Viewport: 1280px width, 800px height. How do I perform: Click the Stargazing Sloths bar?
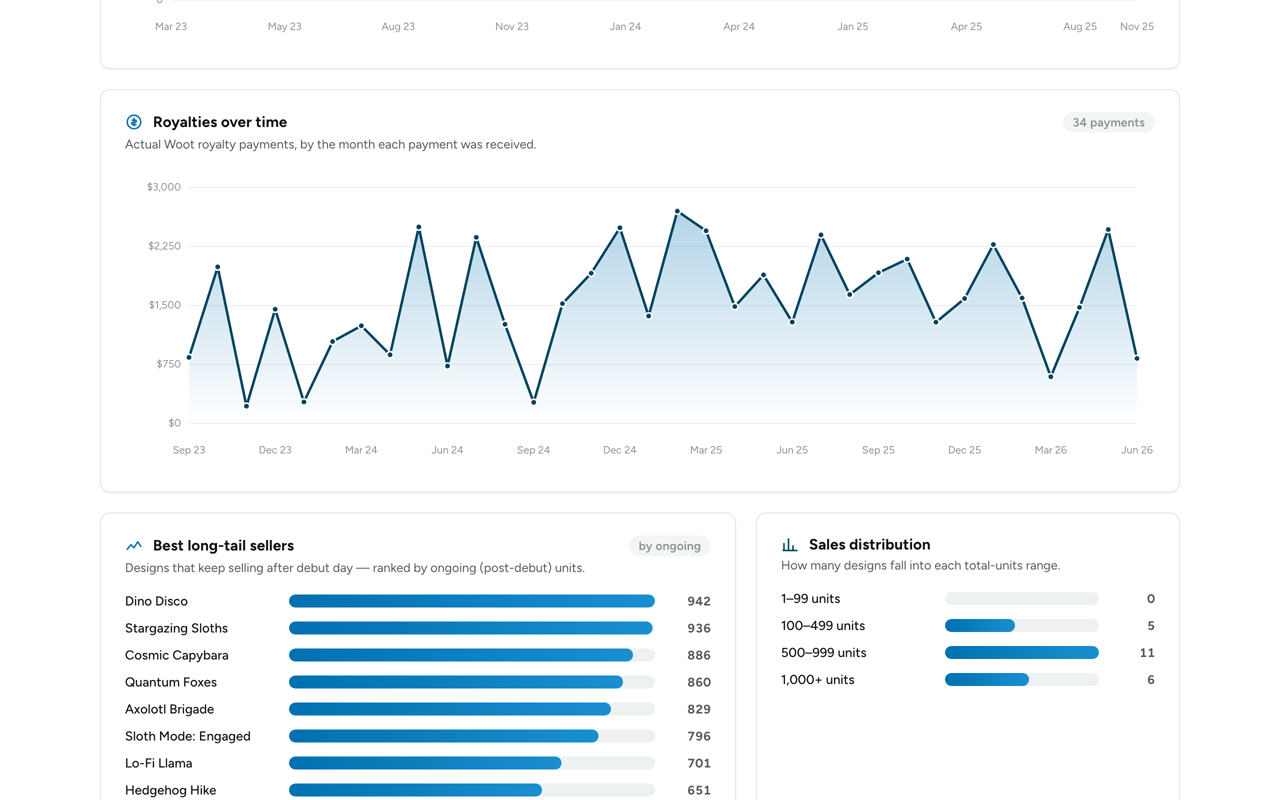pyautogui.click(x=472, y=628)
